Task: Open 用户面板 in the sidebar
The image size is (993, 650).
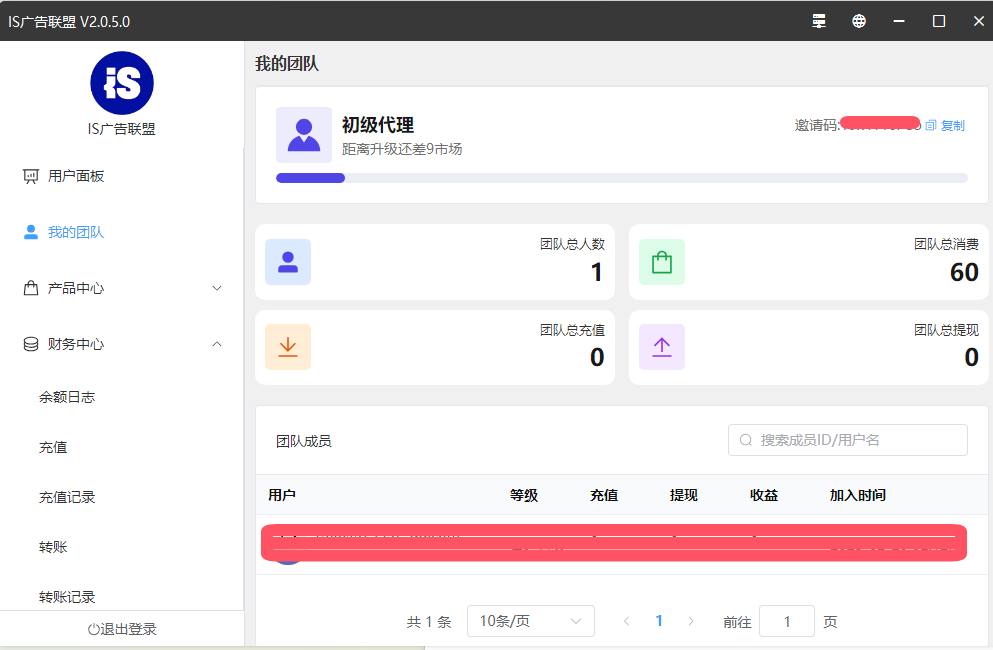Action: point(76,176)
